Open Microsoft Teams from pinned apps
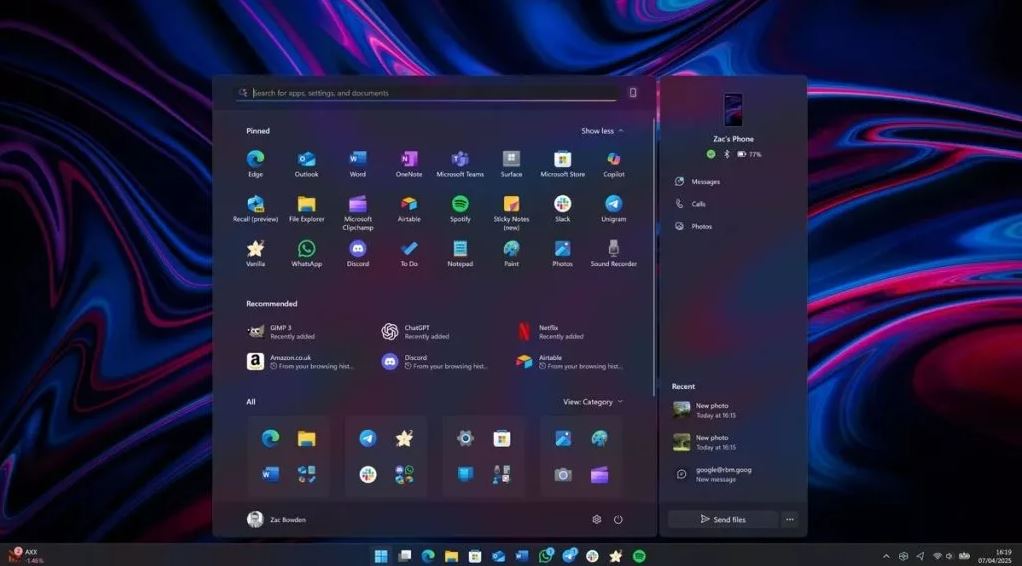The image size is (1022, 566). tap(460, 160)
